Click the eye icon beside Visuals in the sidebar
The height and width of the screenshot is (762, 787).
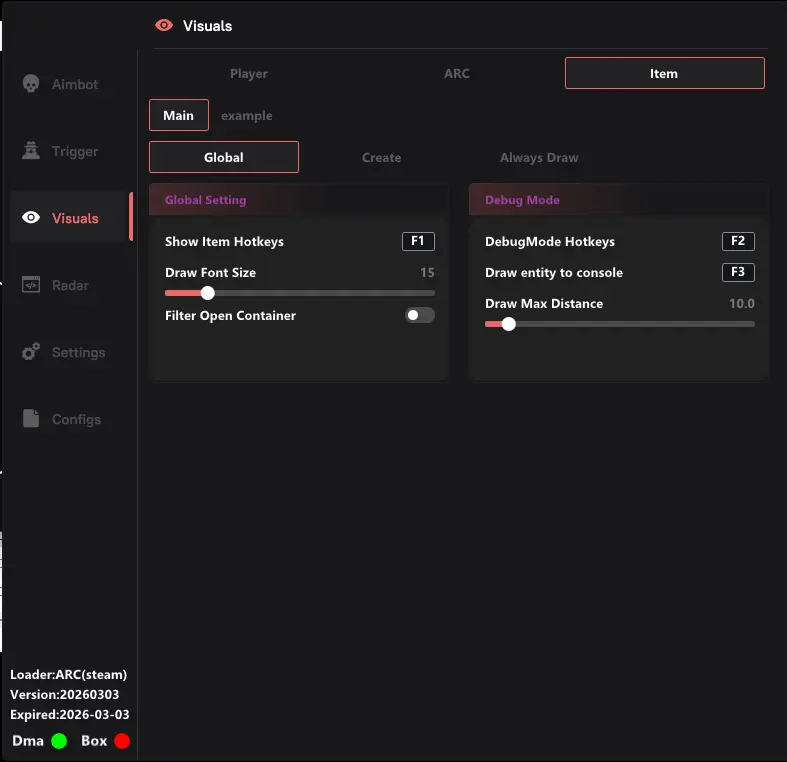click(x=31, y=218)
